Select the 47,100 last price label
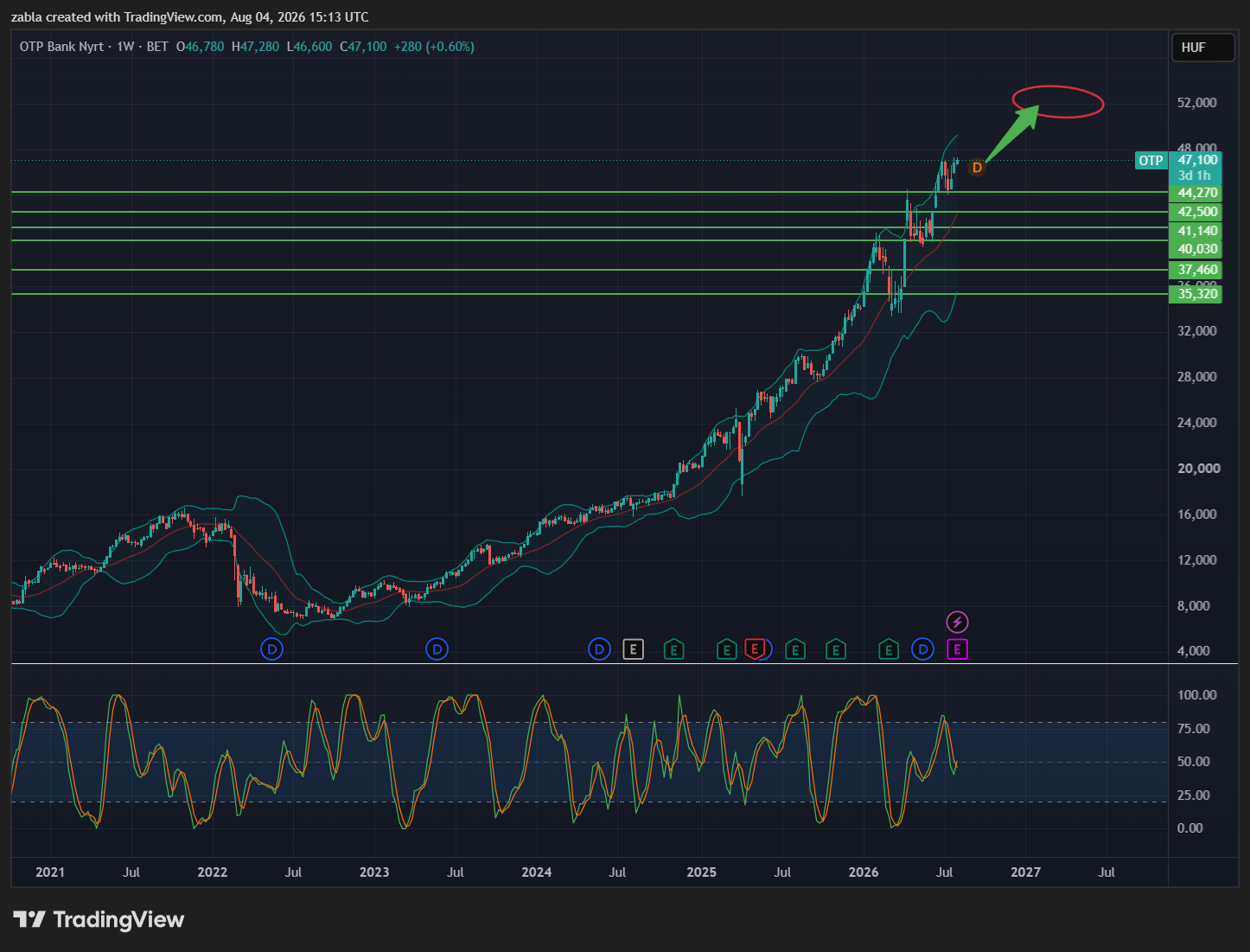The height and width of the screenshot is (952, 1250). (1196, 160)
